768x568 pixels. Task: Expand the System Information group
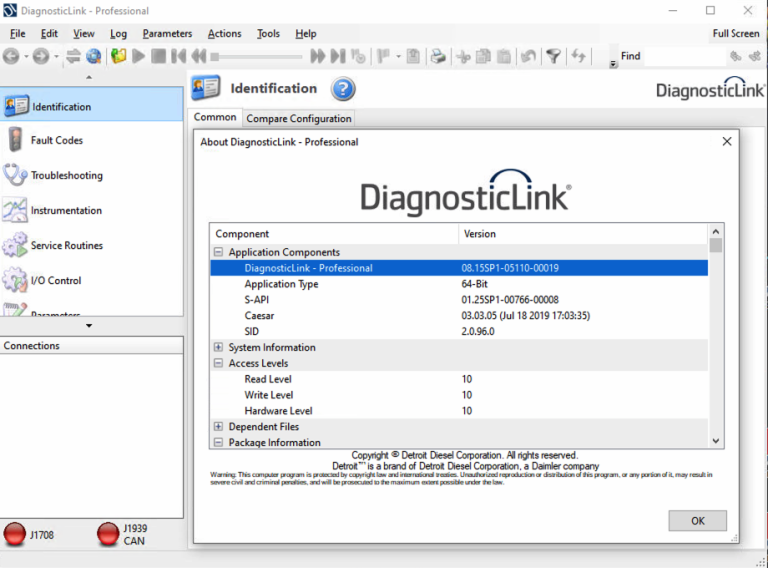point(218,347)
